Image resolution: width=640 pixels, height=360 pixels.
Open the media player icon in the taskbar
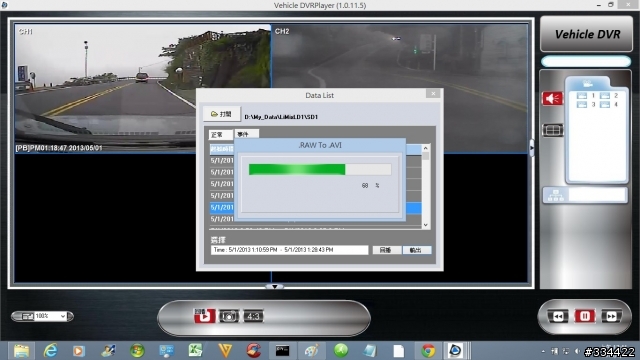point(79,351)
